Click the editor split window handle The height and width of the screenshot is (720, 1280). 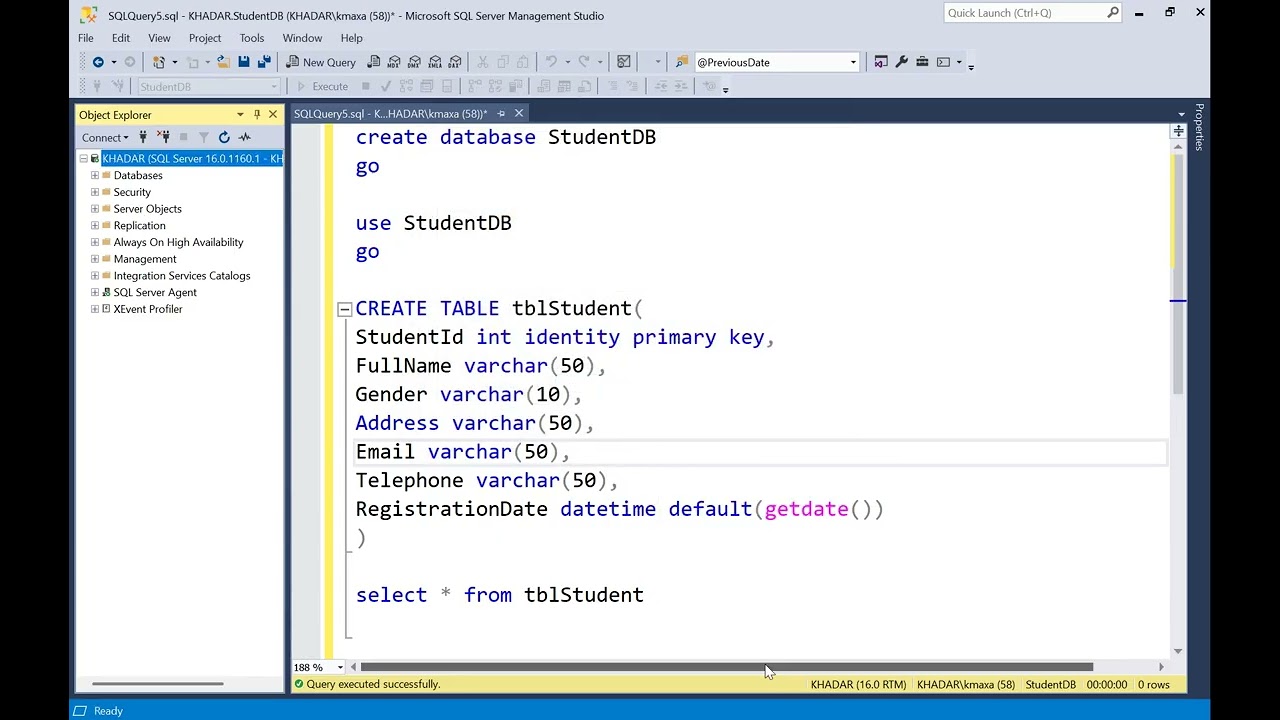click(x=1178, y=132)
